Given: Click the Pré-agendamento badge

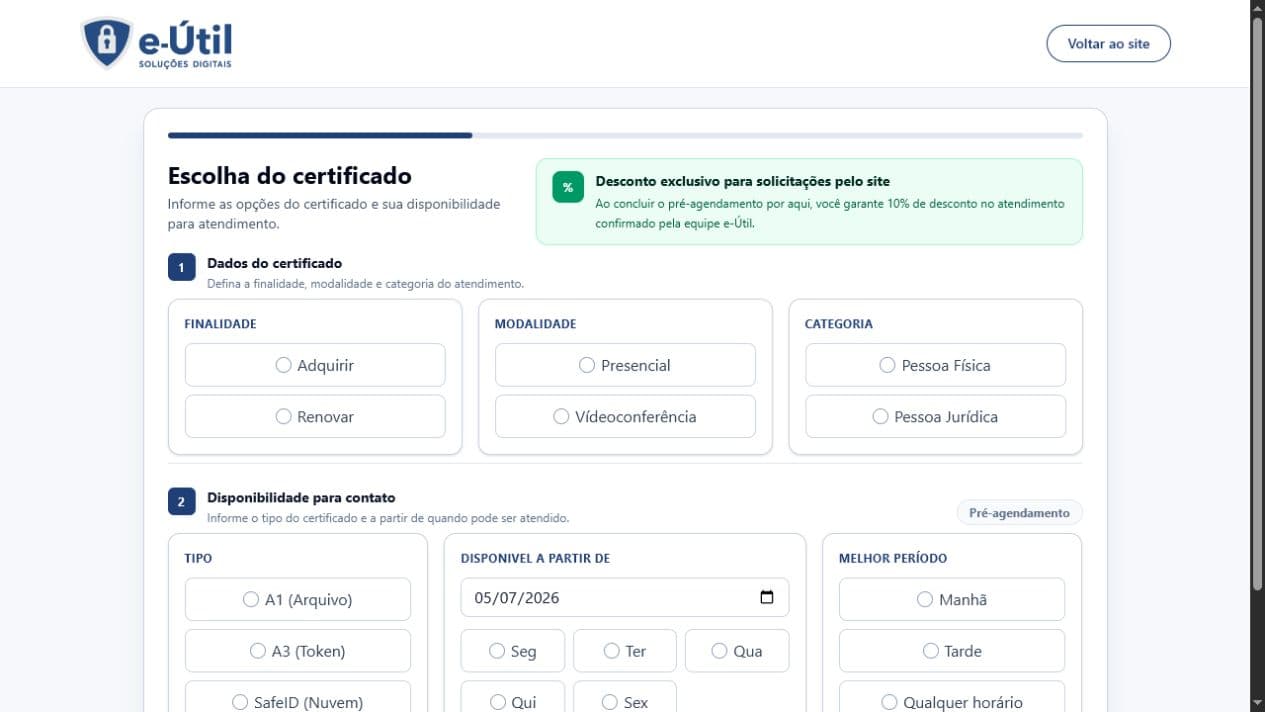Looking at the screenshot, I should click(x=1019, y=513).
